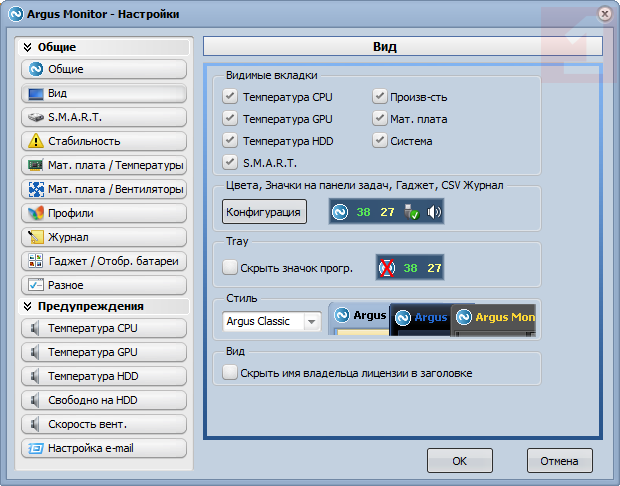This screenshot has width=620, height=486.
Task: Open Свободно на HDD warning settings
Action: click(x=104, y=400)
